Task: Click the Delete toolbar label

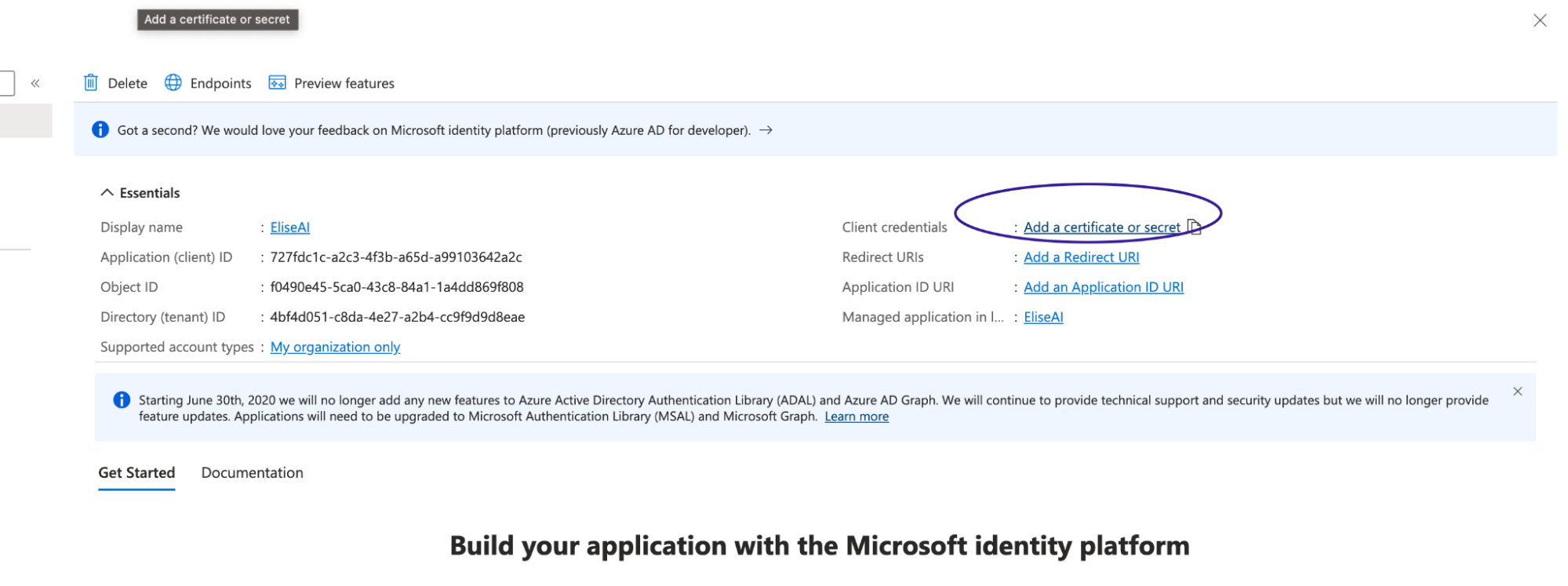Action: coord(128,83)
